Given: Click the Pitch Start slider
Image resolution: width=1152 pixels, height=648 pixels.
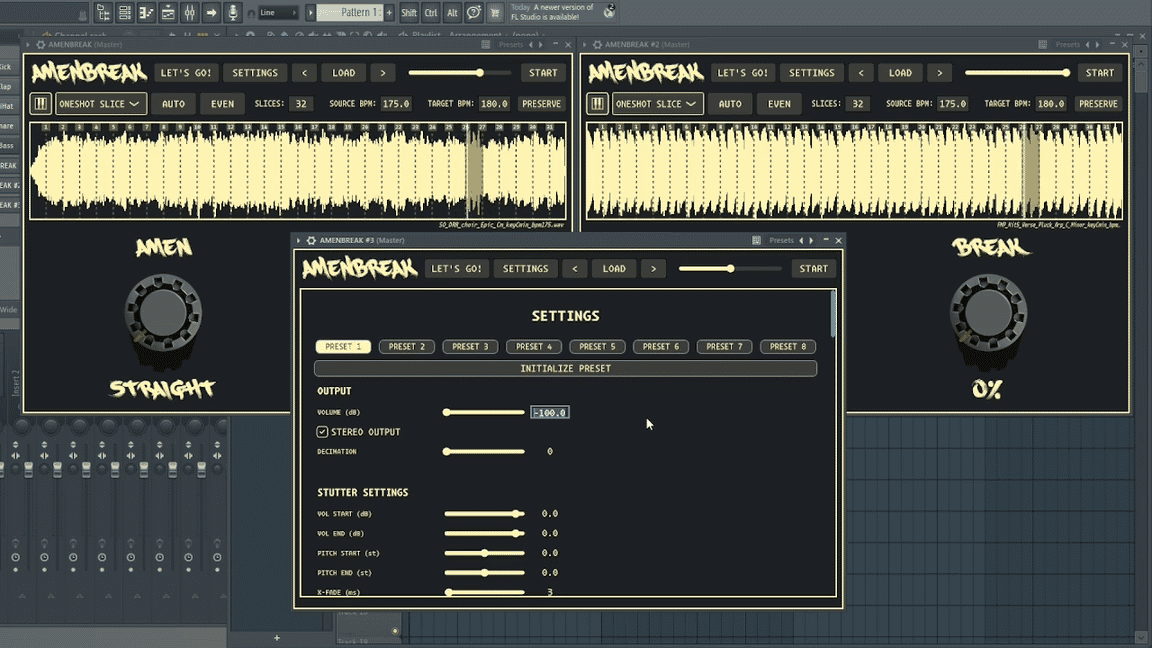Looking at the screenshot, I should tap(484, 553).
